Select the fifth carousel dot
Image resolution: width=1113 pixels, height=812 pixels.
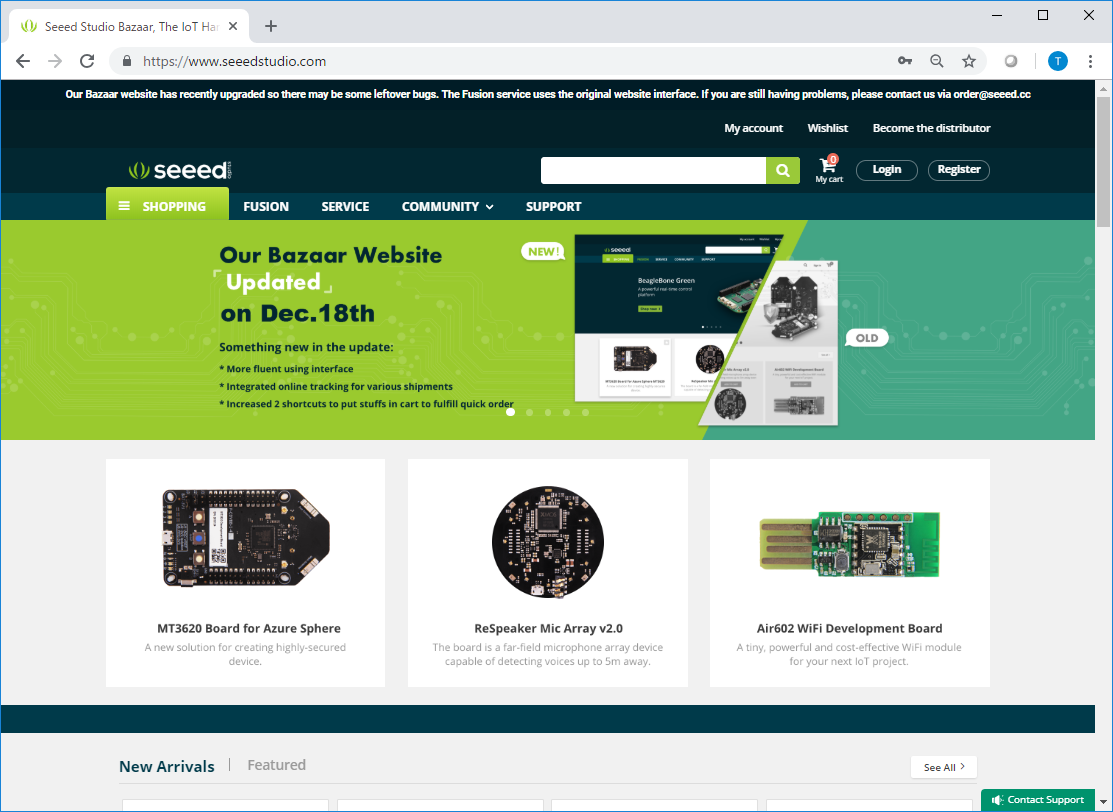pyautogui.click(x=586, y=412)
